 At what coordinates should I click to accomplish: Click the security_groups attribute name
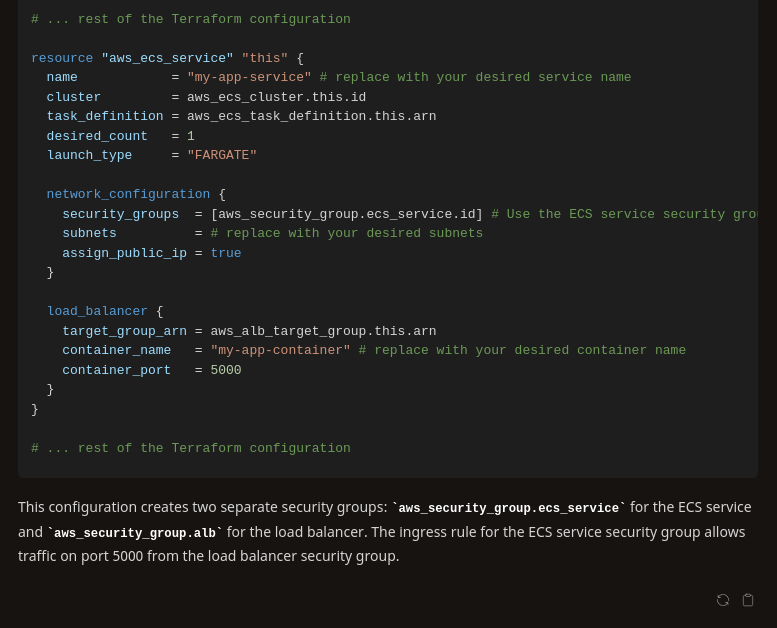tap(120, 214)
